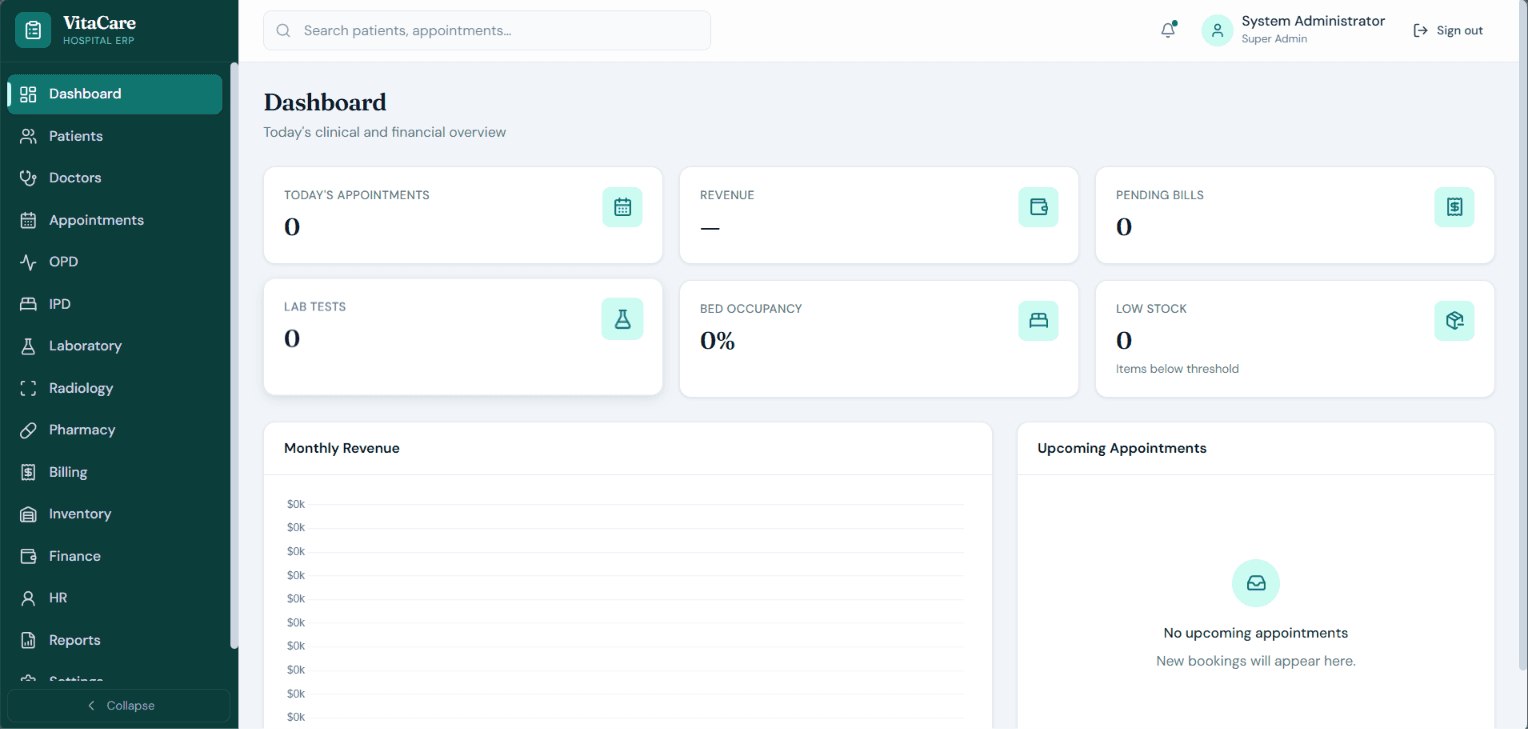Click the Doctors stethoscope icon in sidebar

coord(28,178)
